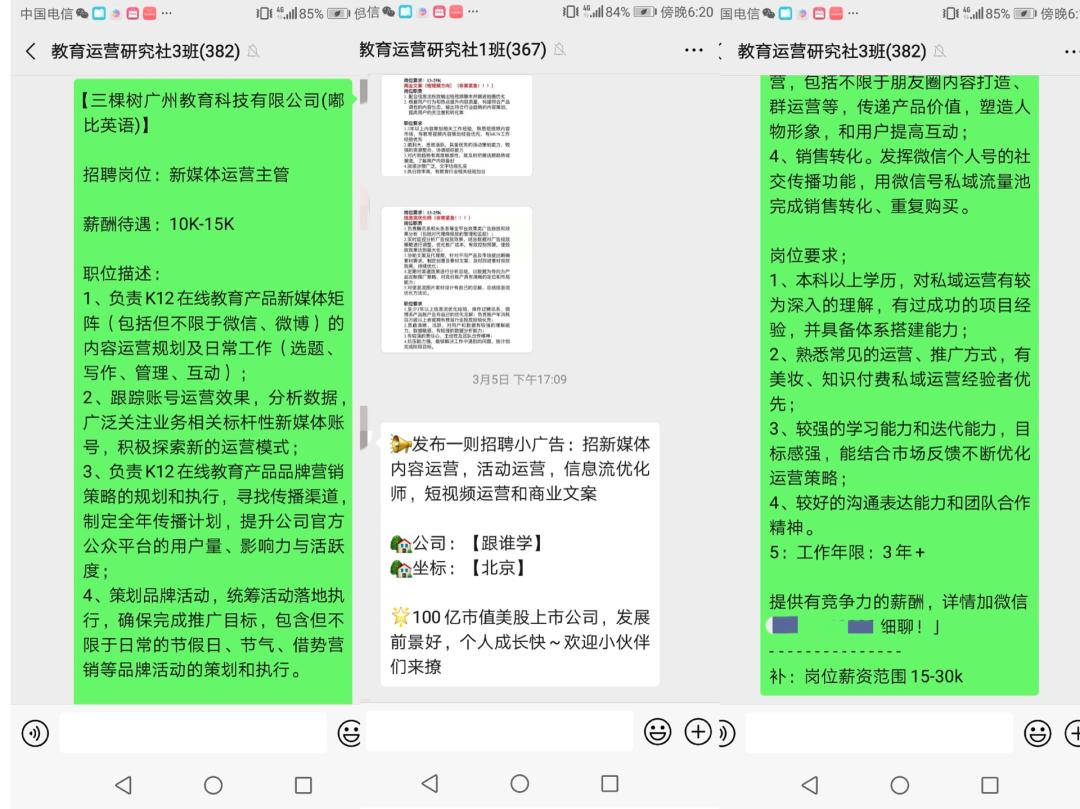The image size is (1080, 809).
Task: Tap the plus icon in the right chat bar
Action: [x=1075, y=731]
